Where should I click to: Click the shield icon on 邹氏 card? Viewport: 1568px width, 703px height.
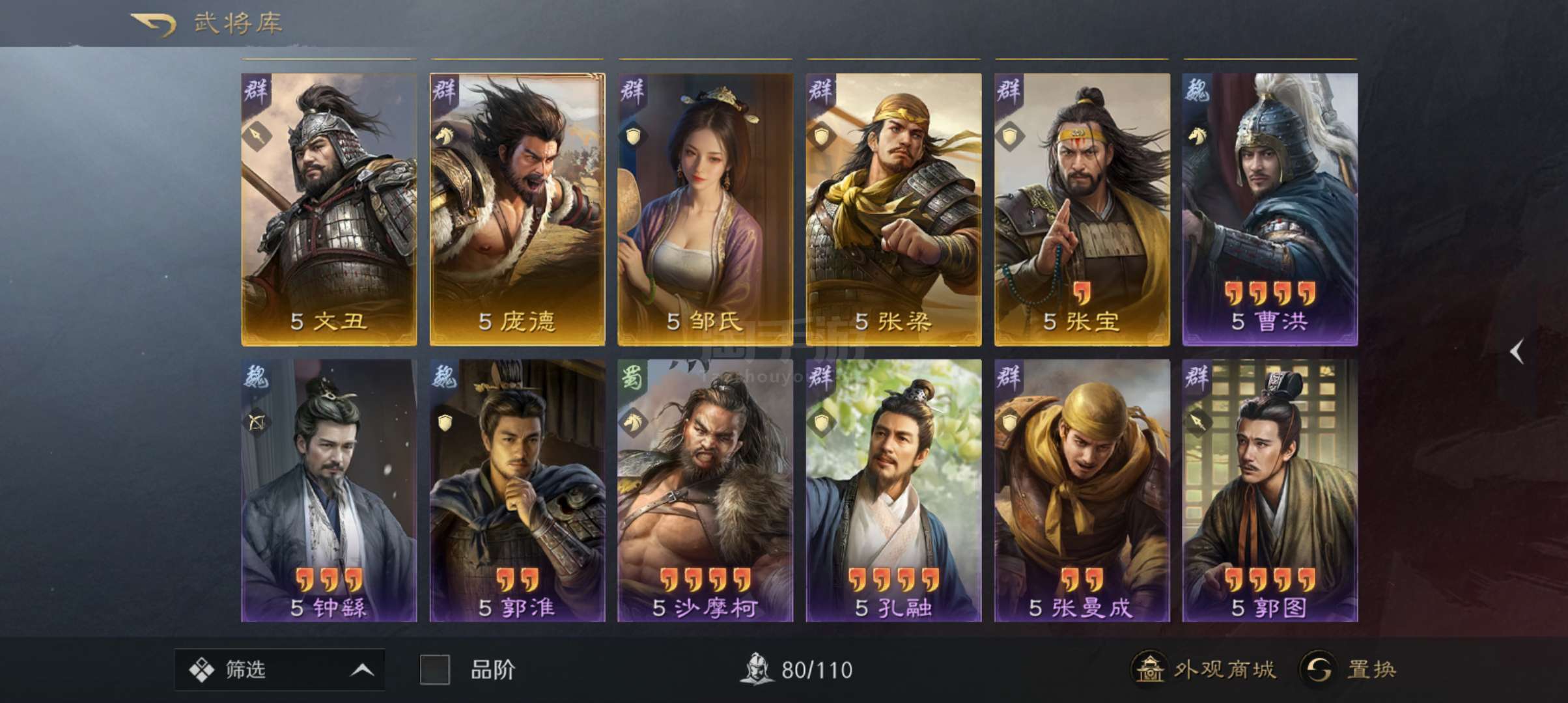[x=633, y=135]
